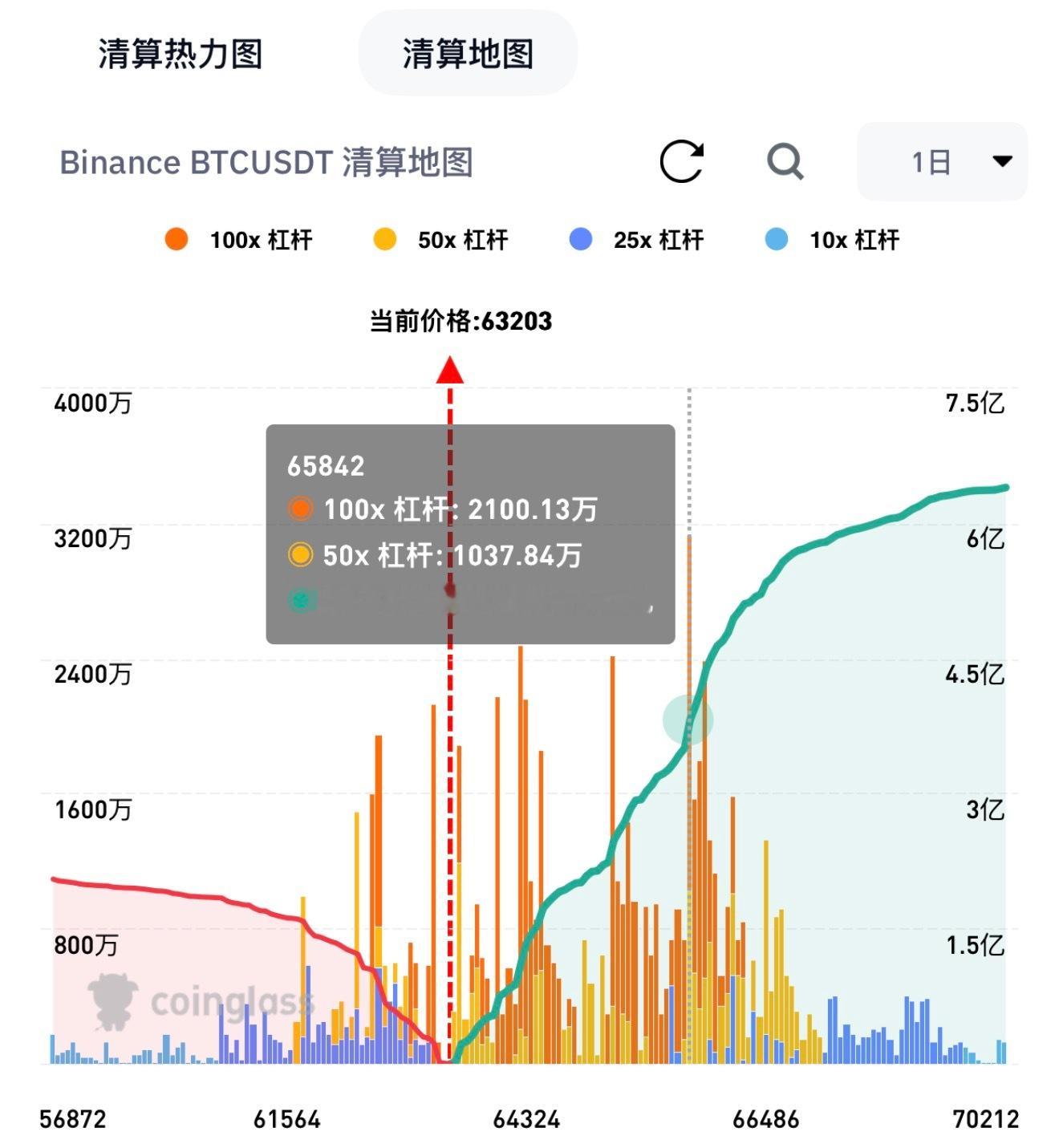This screenshot has width=1059, height=1148.
Task: Toggle the 10x 杠杆 legend series
Action: click(832, 239)
